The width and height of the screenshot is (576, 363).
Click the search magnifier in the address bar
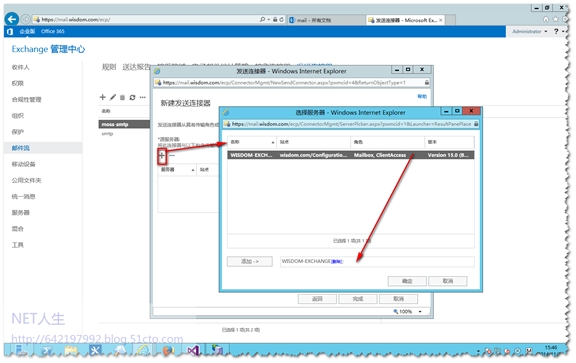click(262, 19)
